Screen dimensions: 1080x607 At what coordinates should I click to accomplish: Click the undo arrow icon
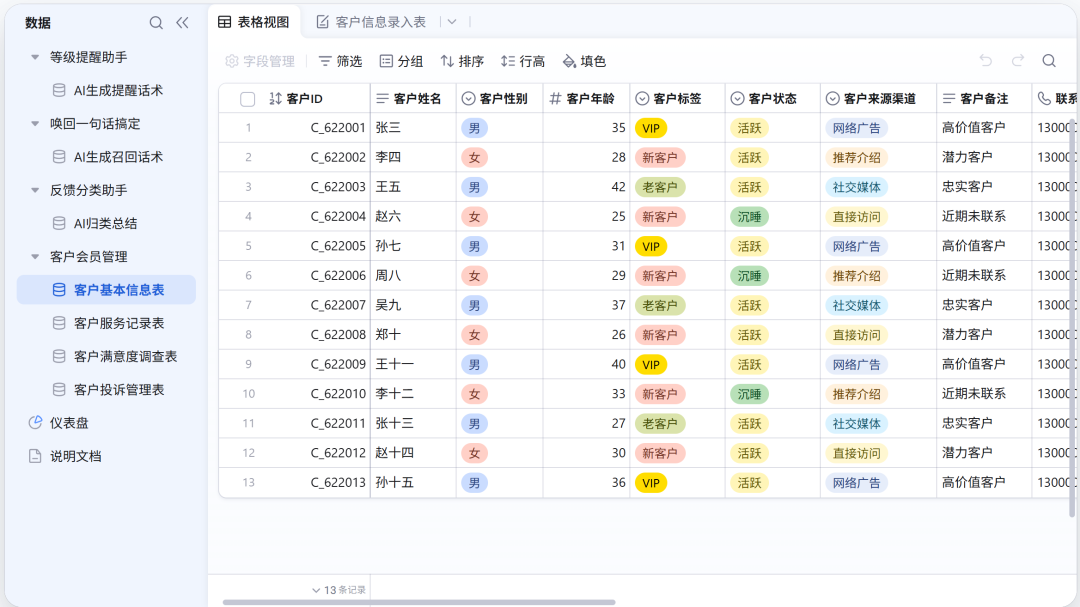[986, 61]
